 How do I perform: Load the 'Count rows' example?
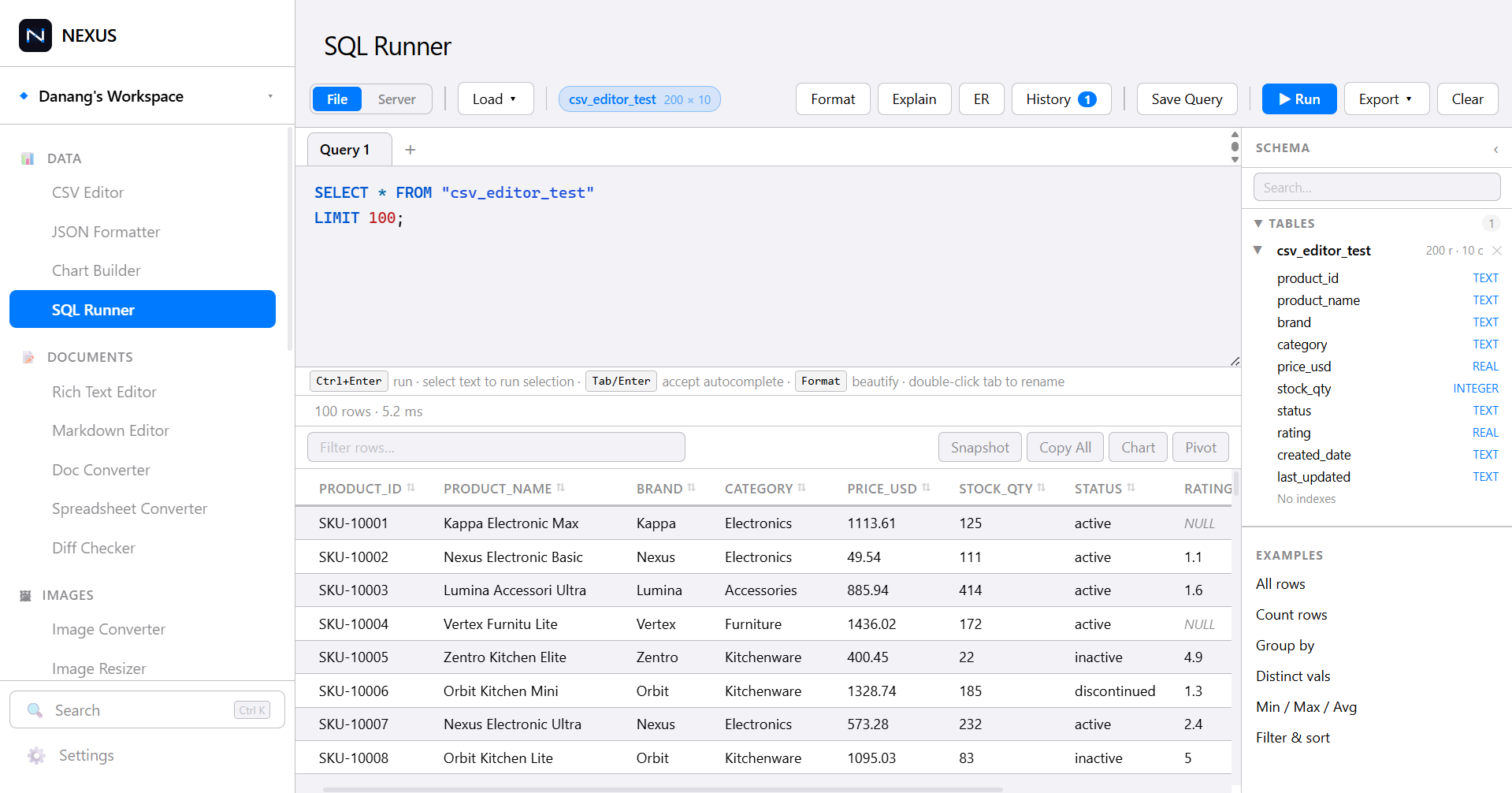1291,615
